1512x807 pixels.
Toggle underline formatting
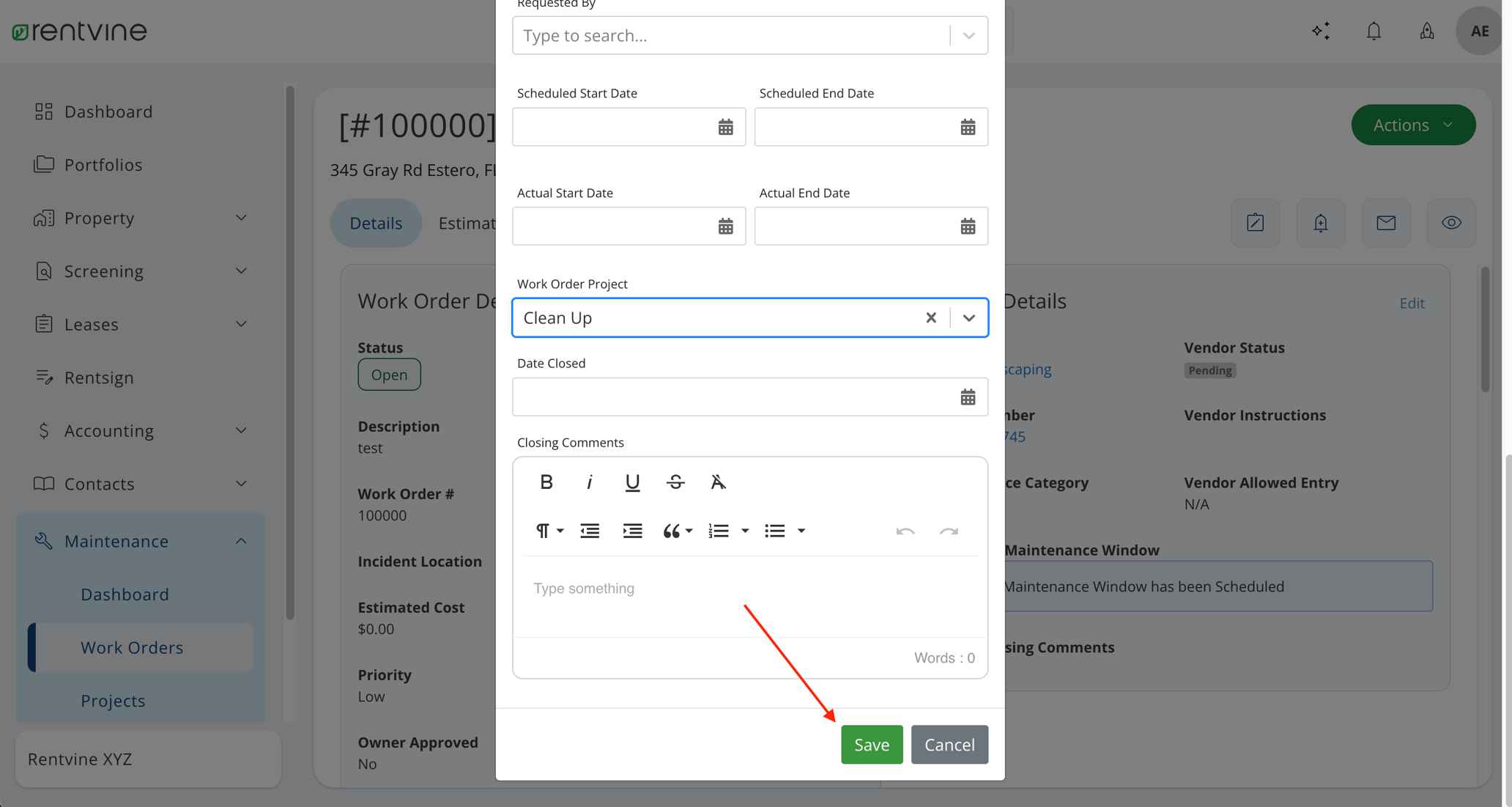point(631,482)
